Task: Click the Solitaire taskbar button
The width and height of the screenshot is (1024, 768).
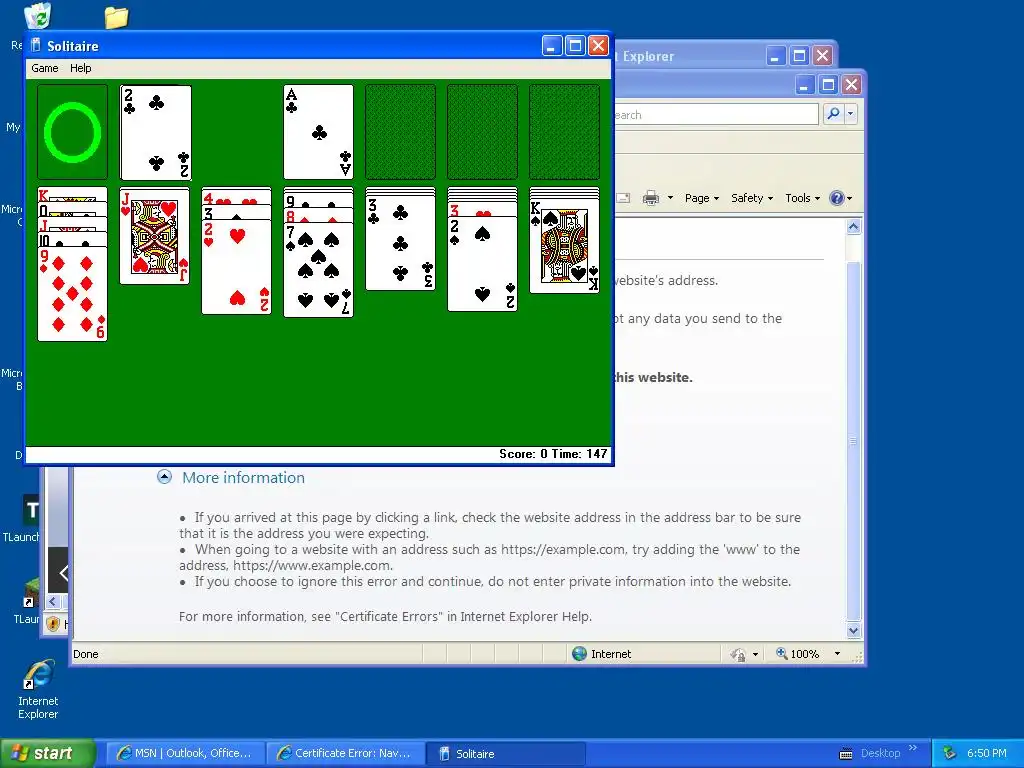Action: point(505,754)
